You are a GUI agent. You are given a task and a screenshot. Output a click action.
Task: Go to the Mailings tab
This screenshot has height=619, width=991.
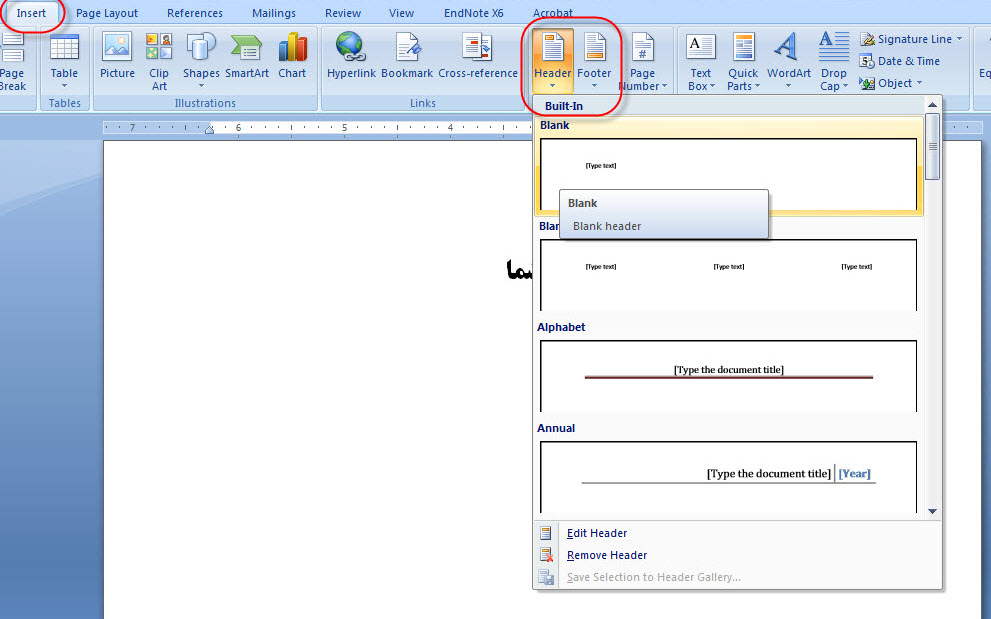(273, 13)
